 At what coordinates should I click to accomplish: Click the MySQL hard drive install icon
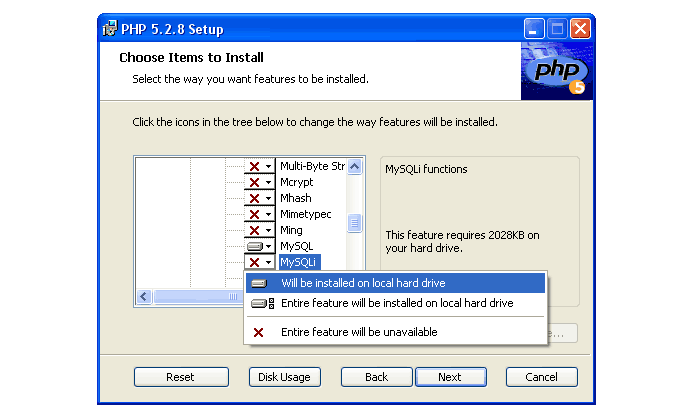255,246
